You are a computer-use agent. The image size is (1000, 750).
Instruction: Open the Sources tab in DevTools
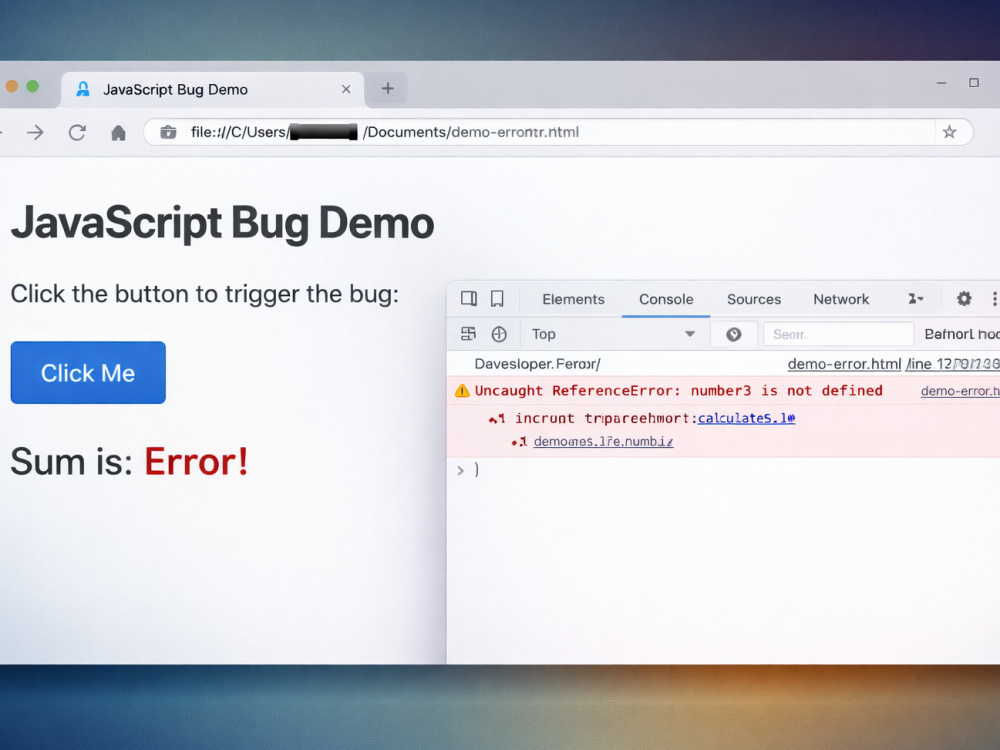[754, 299]
